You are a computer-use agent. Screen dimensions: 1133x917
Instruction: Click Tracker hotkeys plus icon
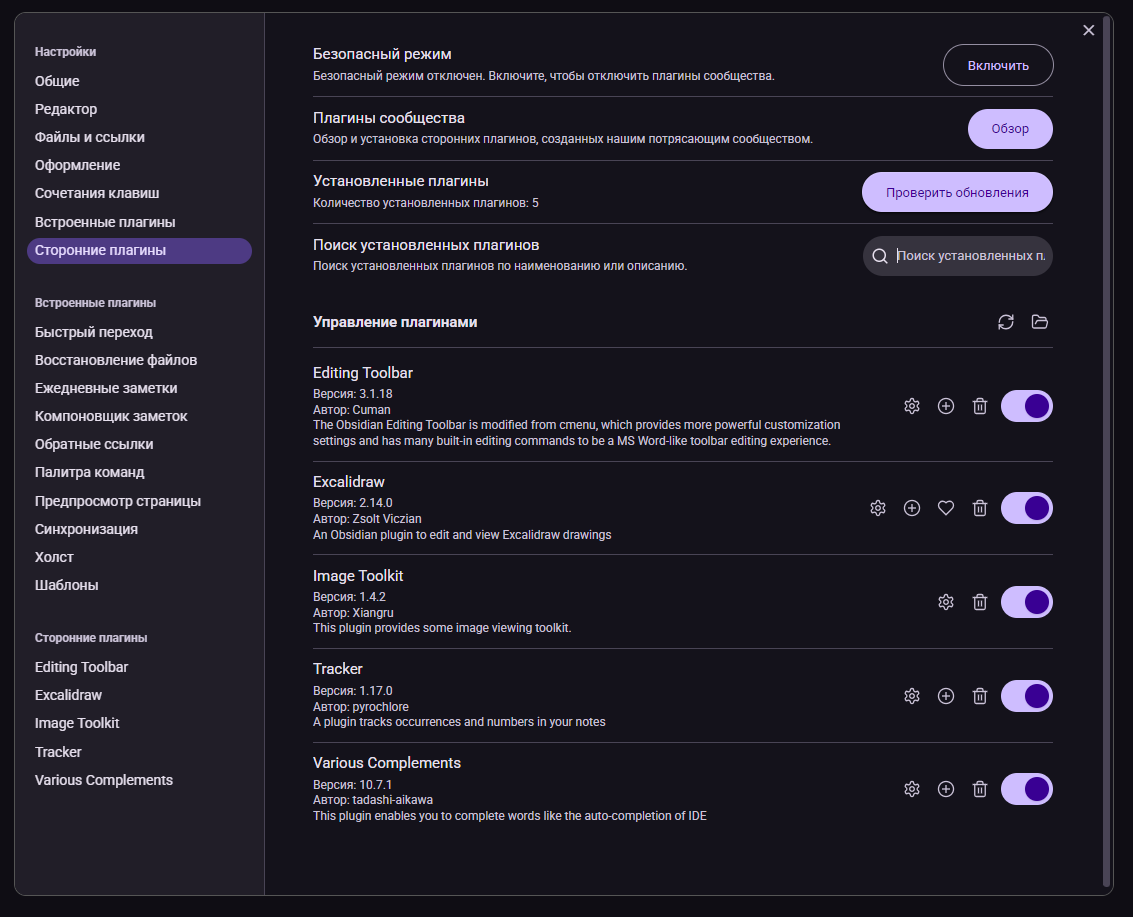point(946,696)
